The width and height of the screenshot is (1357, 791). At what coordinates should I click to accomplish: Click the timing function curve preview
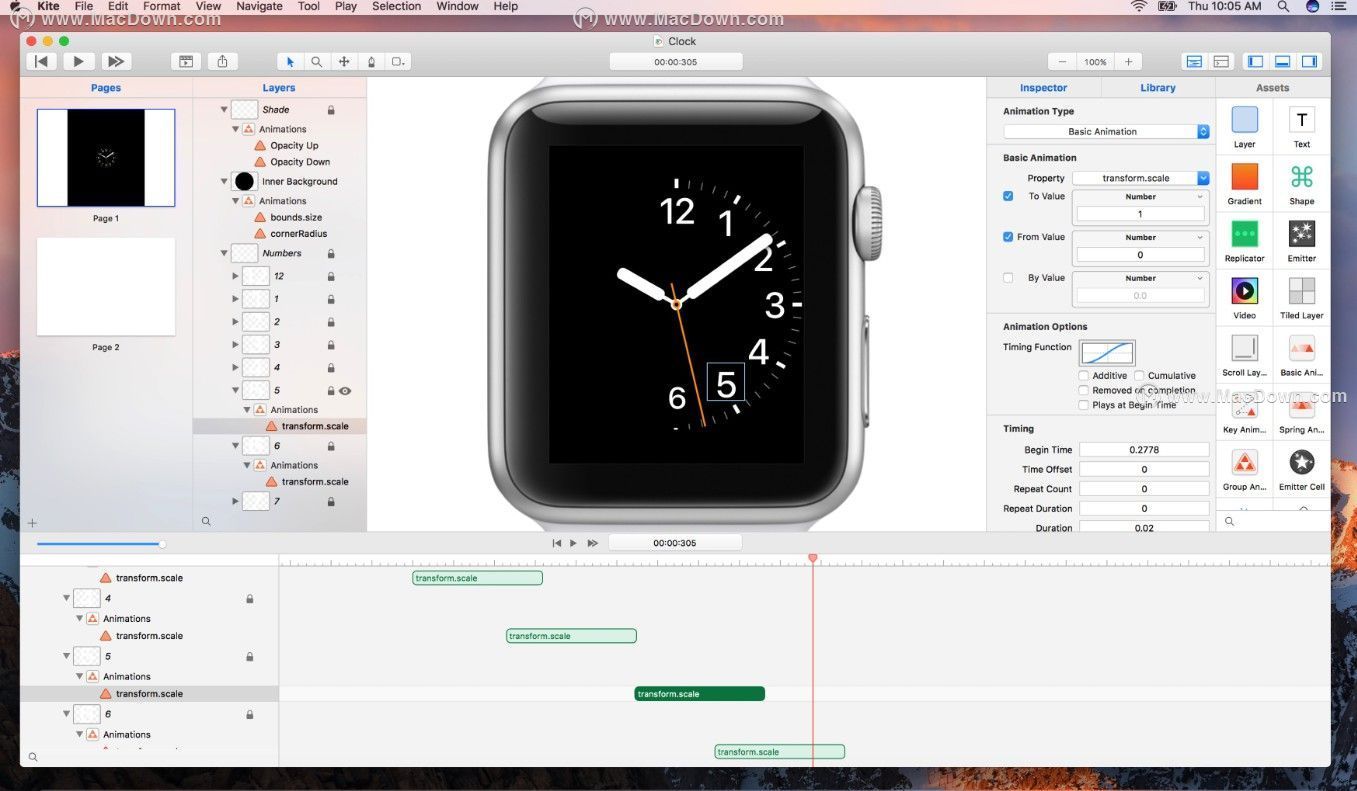click(x=1107, y=352)
